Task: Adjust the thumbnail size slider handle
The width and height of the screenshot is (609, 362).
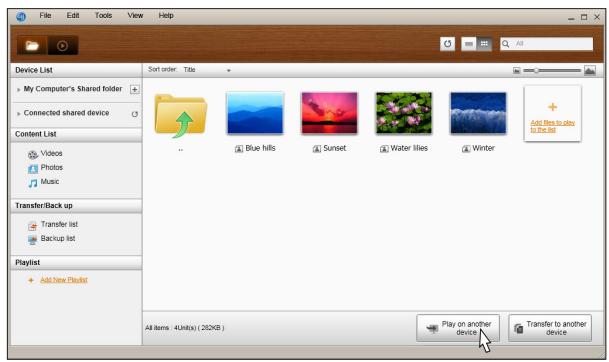Action: [536, 70]
